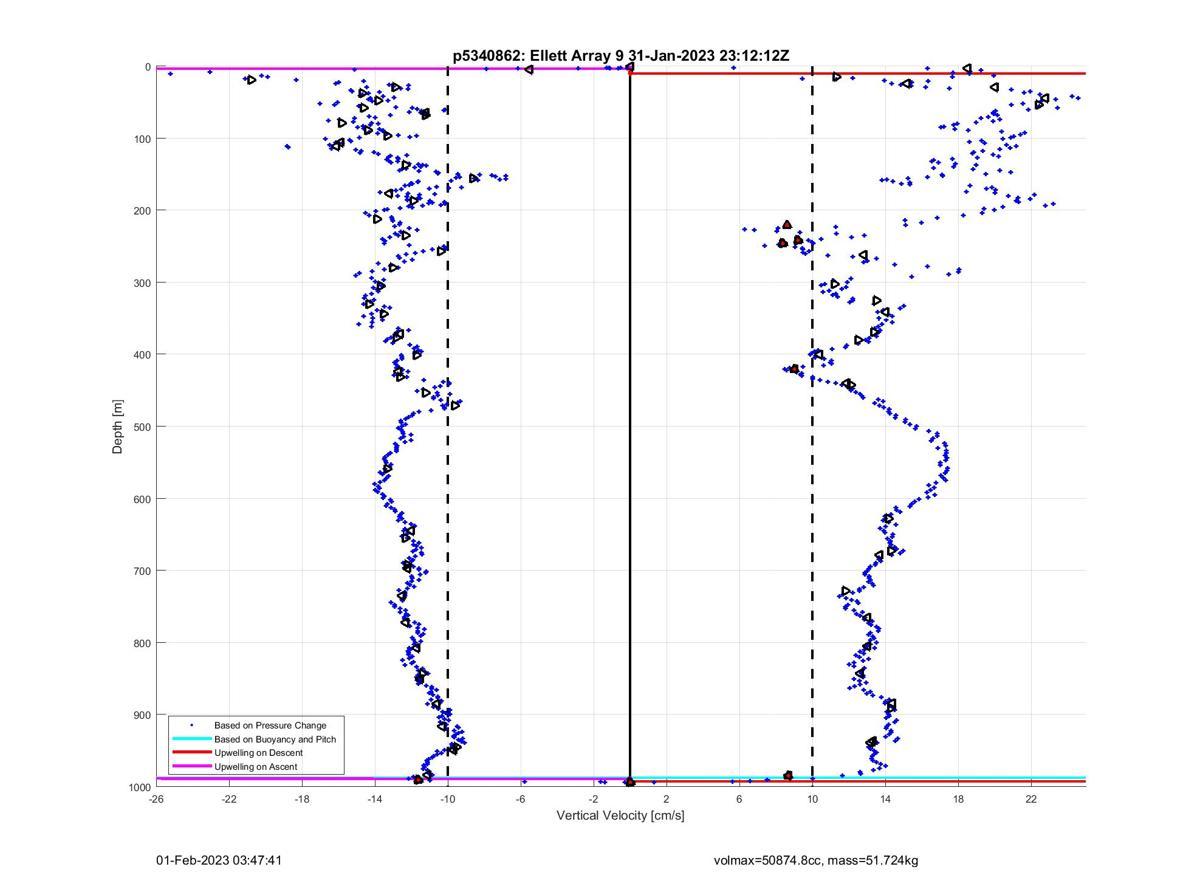Select legend entry Upwelling on Ascent
The width and height of the screenshot is (1200, 885).
point(256,767)
